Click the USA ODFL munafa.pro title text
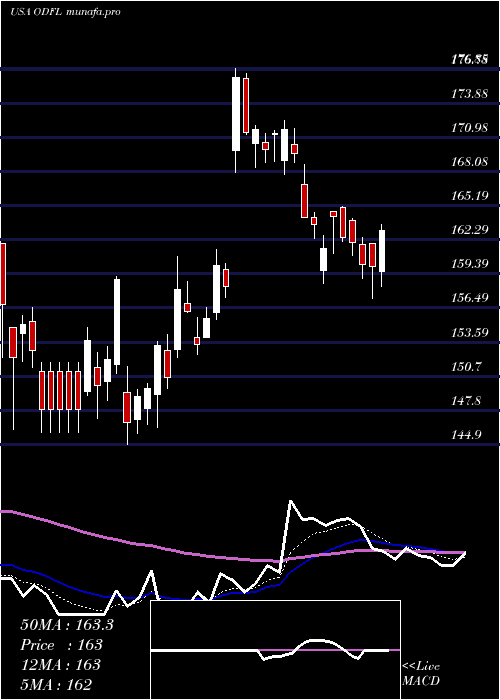This screenshot has height=700, width=500. coord(65,12)
